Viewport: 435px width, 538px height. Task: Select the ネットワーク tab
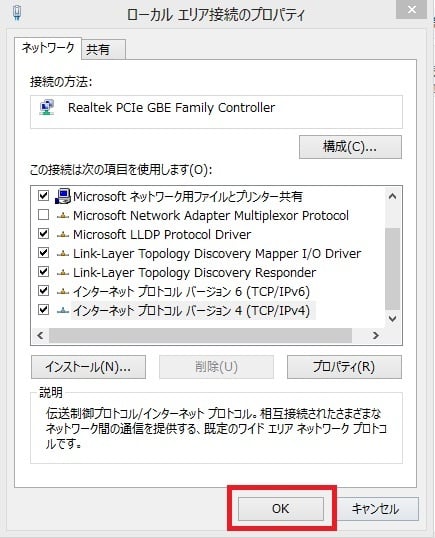(x=48, y=48)
